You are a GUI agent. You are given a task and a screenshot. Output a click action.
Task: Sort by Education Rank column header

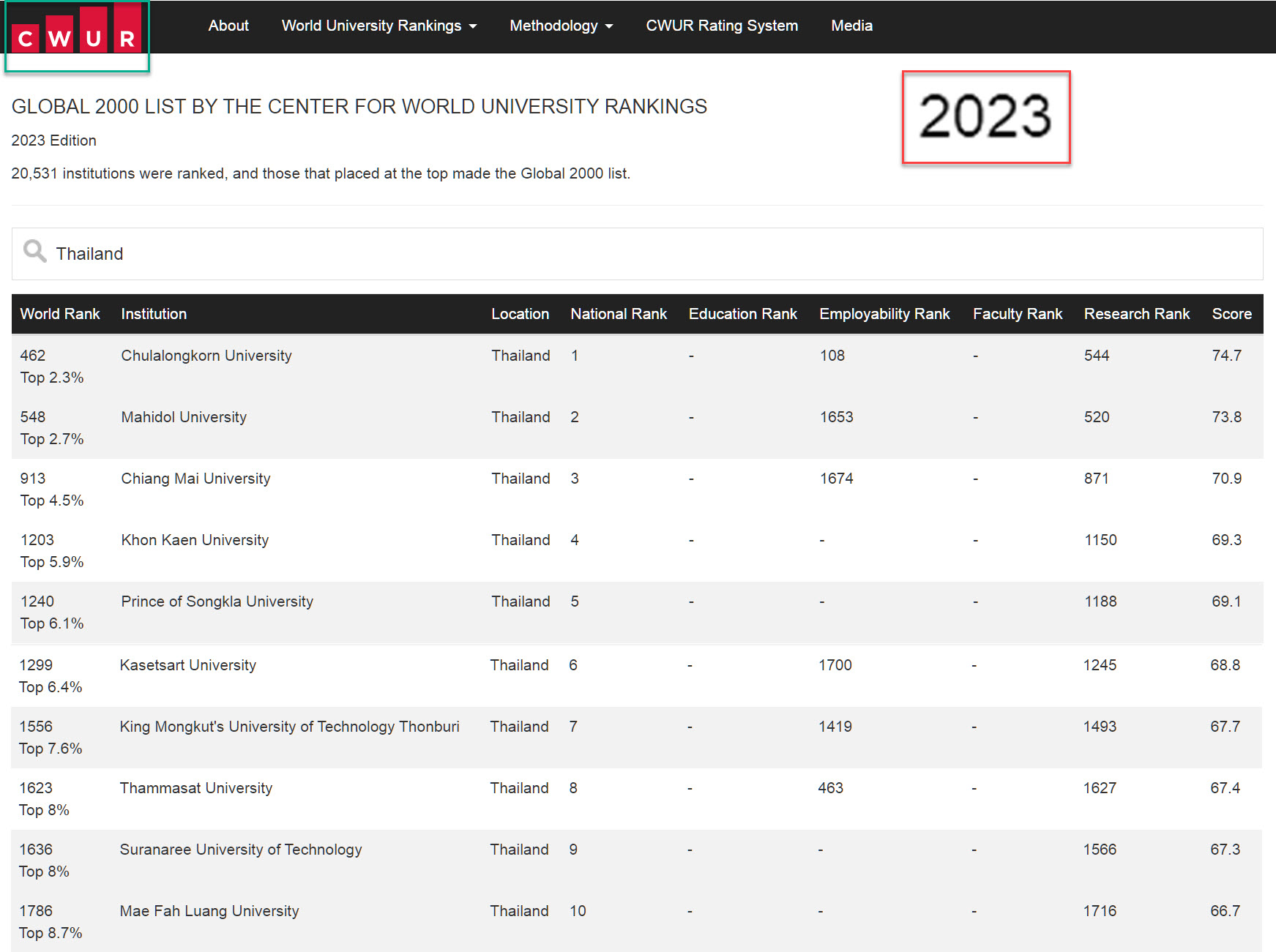(x=742, y=314)
